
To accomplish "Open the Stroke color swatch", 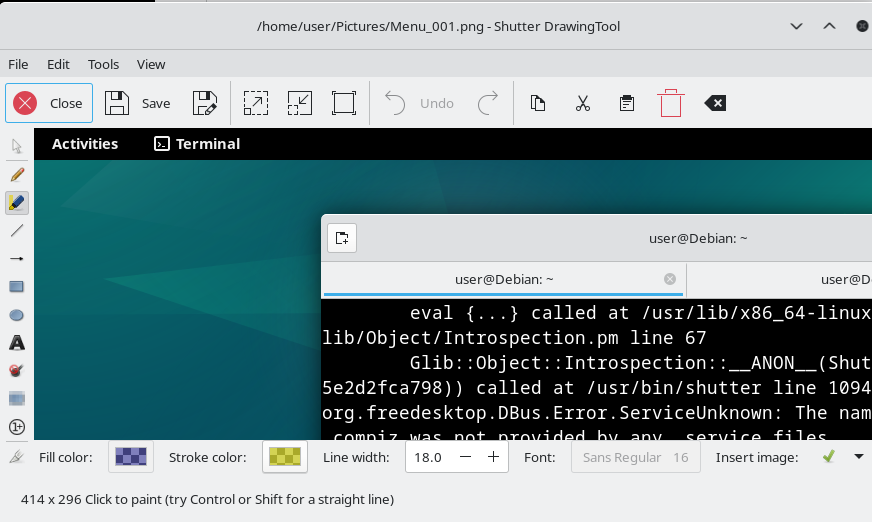I will click(285, 457).
